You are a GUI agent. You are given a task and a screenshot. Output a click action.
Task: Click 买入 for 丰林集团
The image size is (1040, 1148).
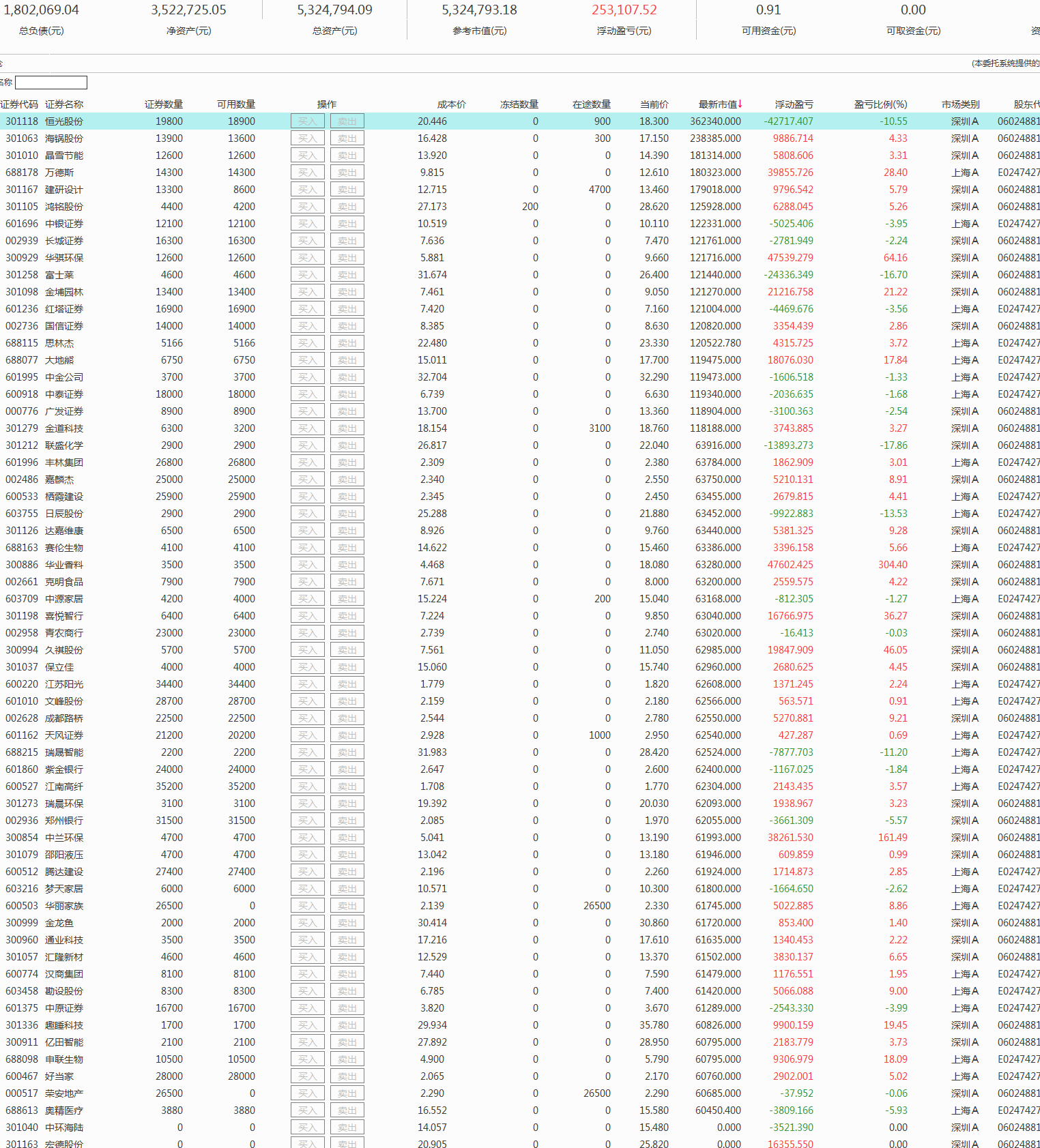pos(308,462)
